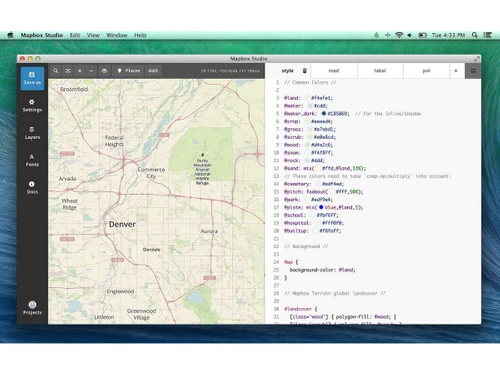Click the Common Colors comment line
Viewport: 500px width, 375px height.
310,82
